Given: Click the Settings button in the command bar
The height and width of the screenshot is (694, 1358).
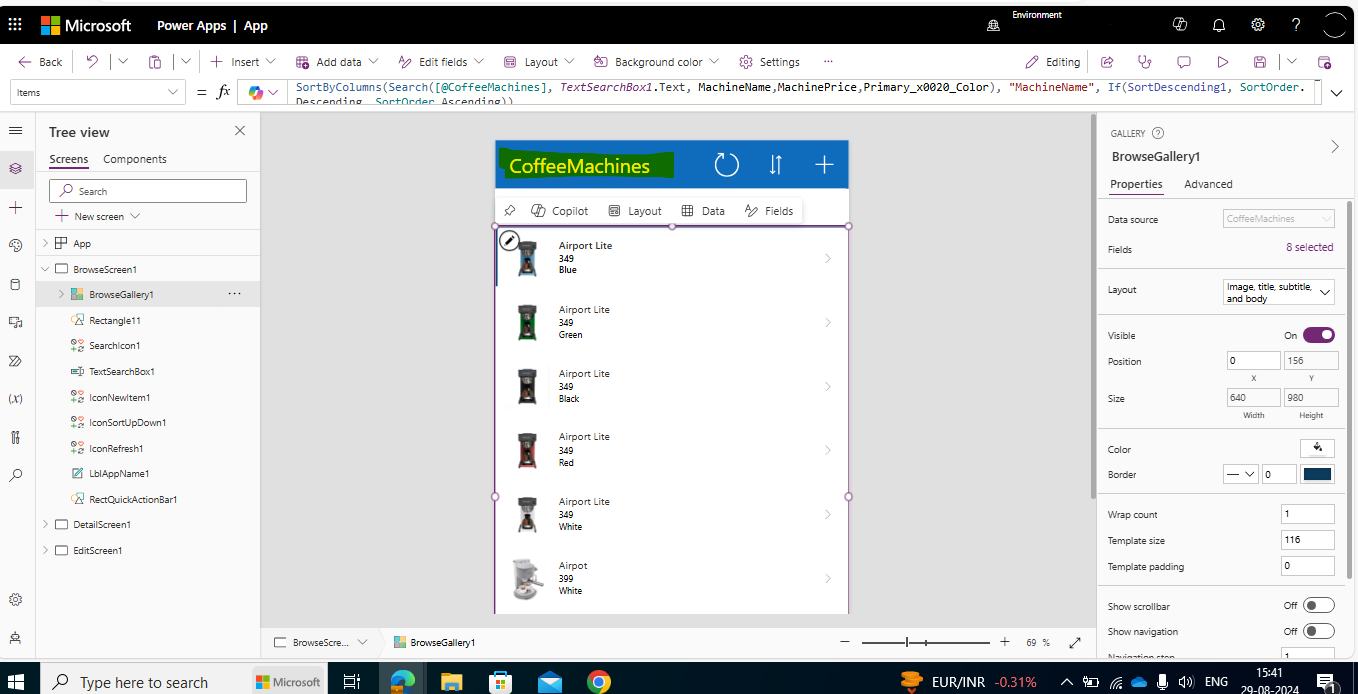Looking at the screenshot, I should point(770,62).
